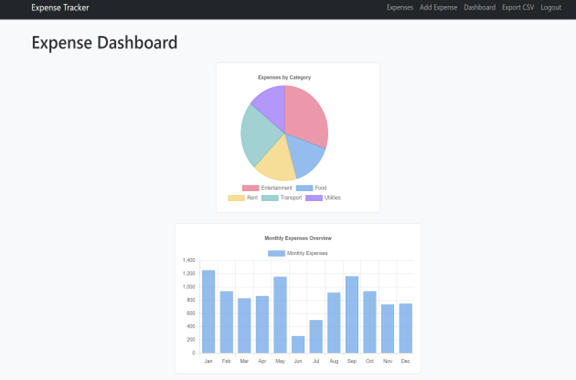This screenshot has width=576, height=380.
Task: Click the Expense Tracker brand link
Action: click(x=60, y=8)
